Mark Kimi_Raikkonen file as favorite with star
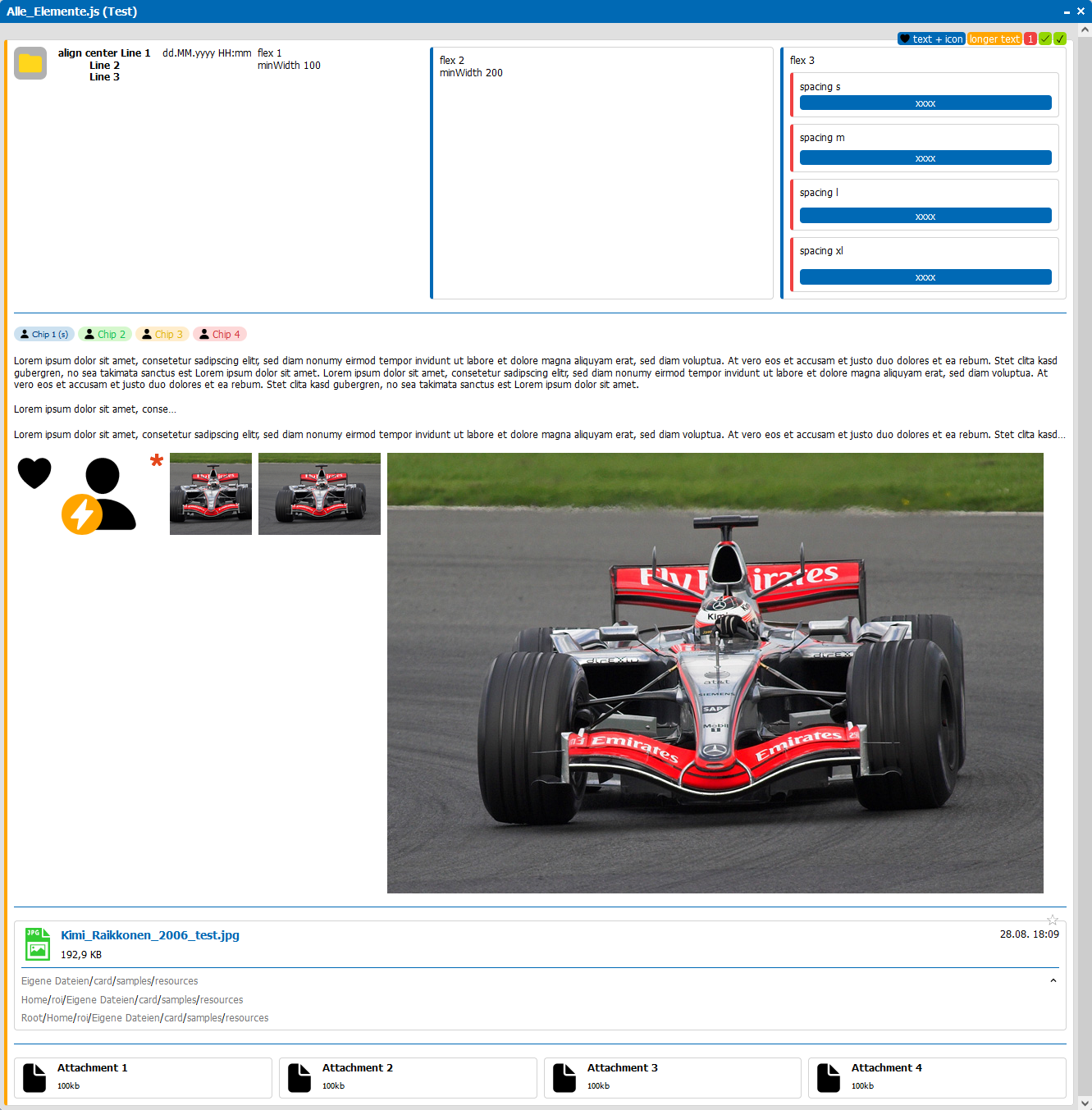 pyautogui.click(x=1053, y=920)
